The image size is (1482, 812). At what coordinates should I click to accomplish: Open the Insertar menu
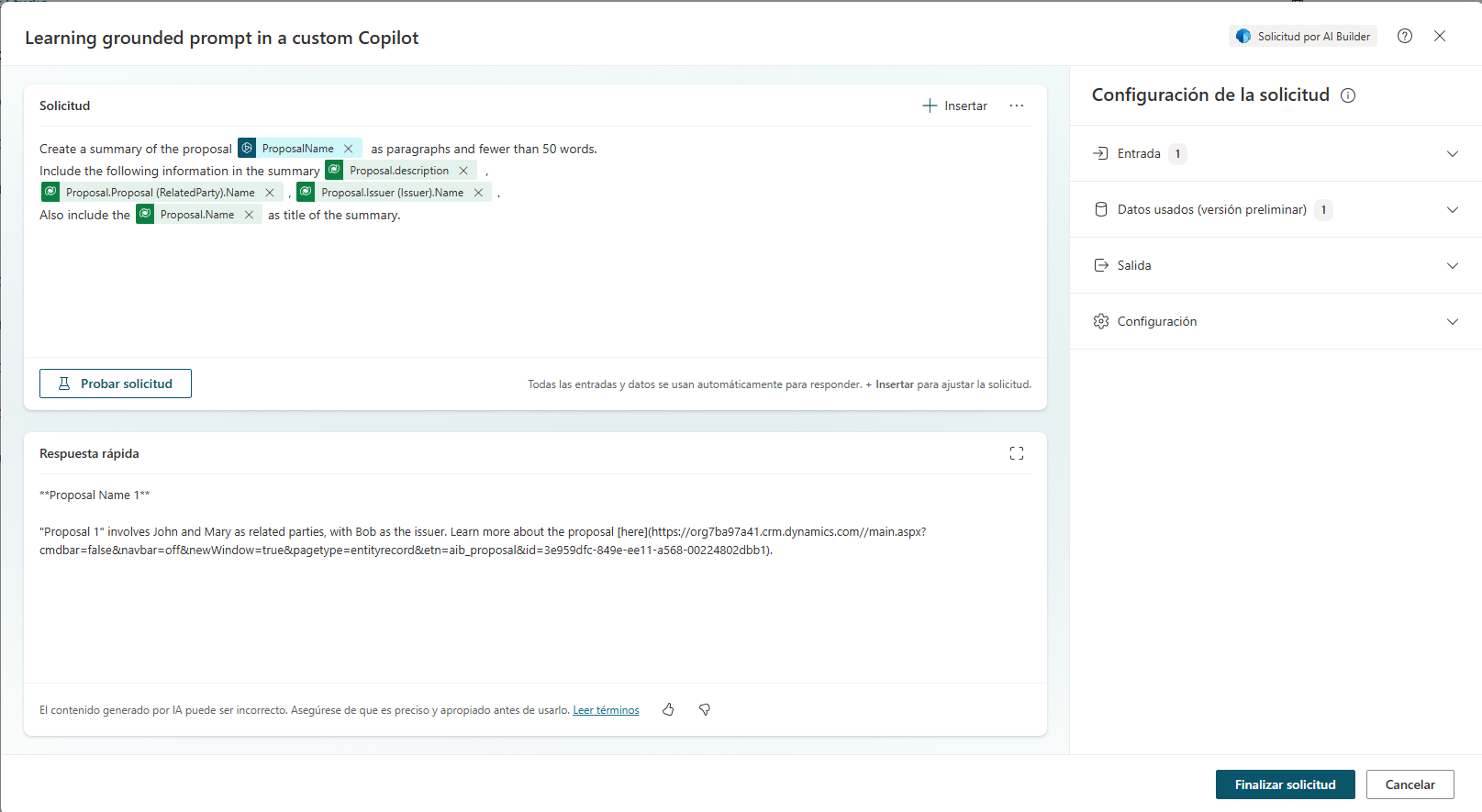point(954,106)
